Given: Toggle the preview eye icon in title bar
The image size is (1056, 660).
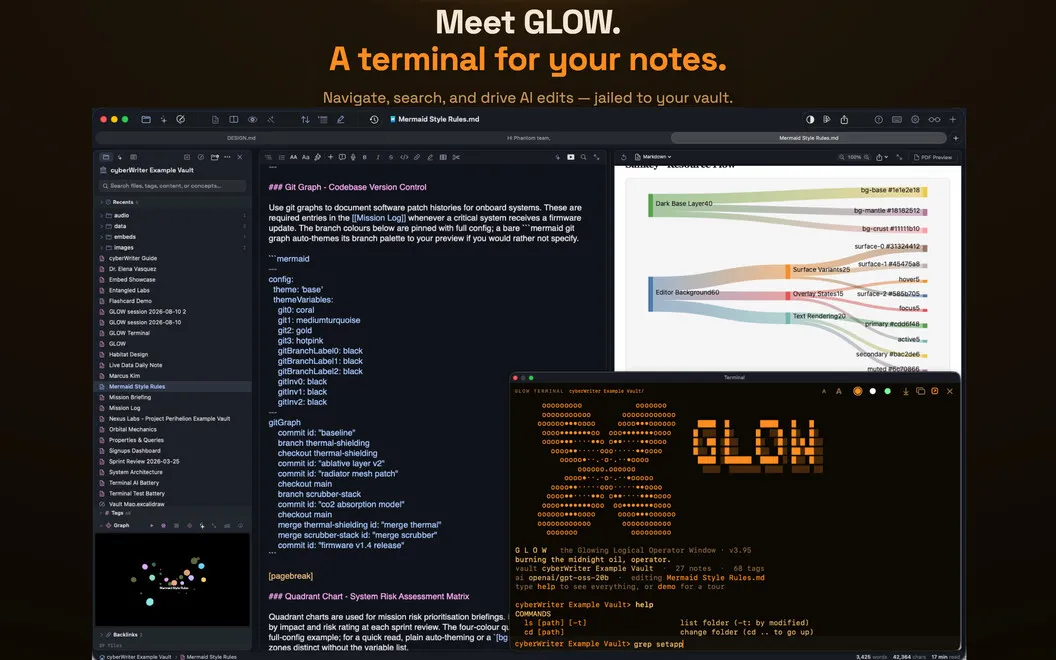Looking at the screenshot, I should pyautogui.click(x=253, y=119).
